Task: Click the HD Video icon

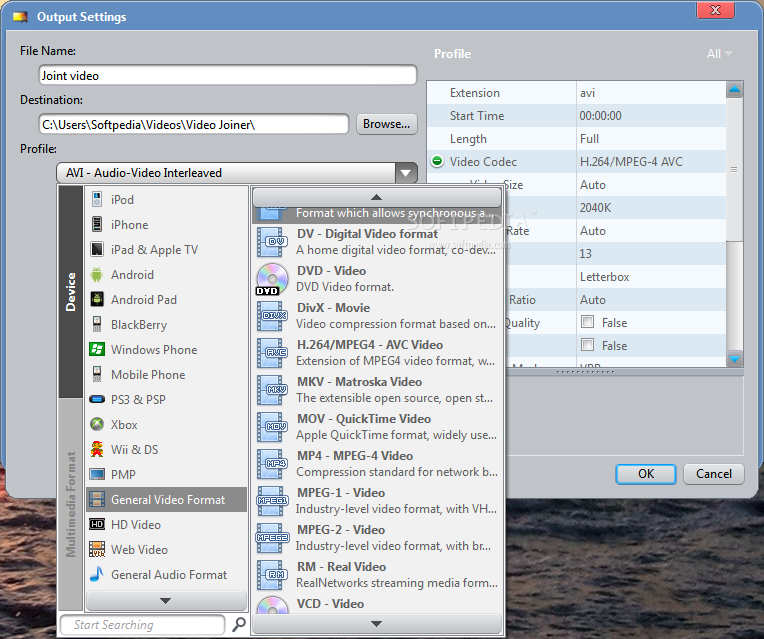Action: (97, 524)
